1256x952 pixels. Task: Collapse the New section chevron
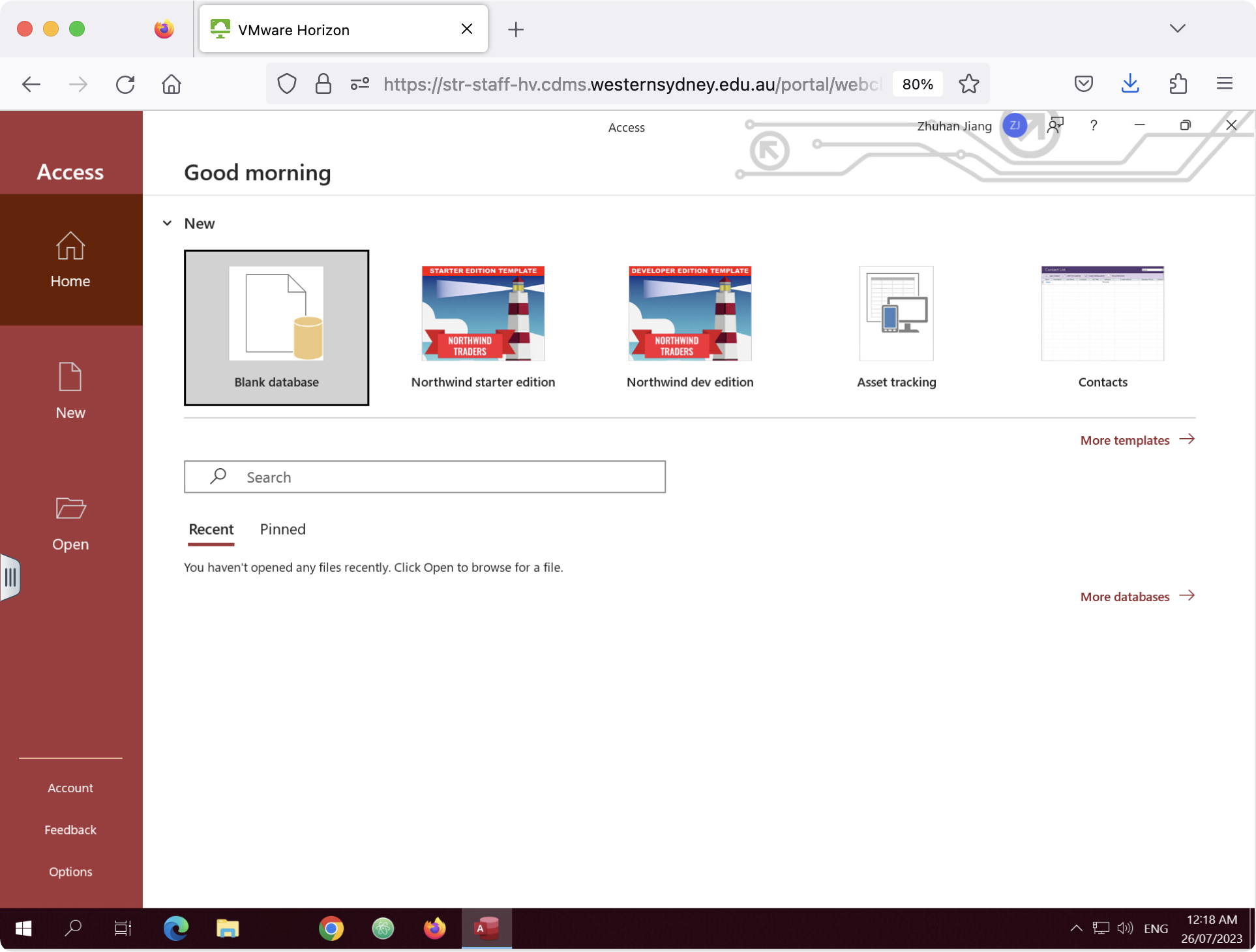click(168, 223)
